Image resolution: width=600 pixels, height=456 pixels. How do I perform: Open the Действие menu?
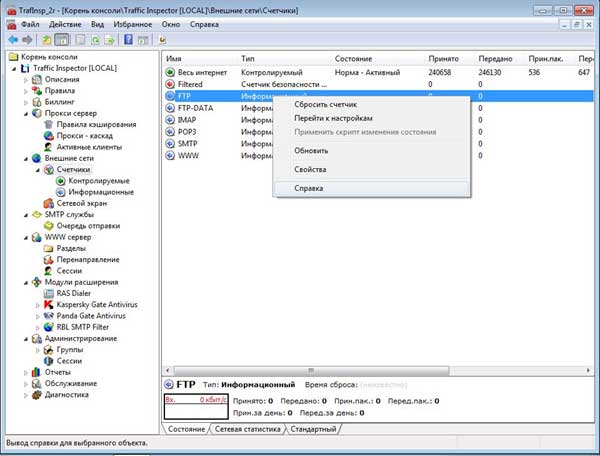coord(65,24)
